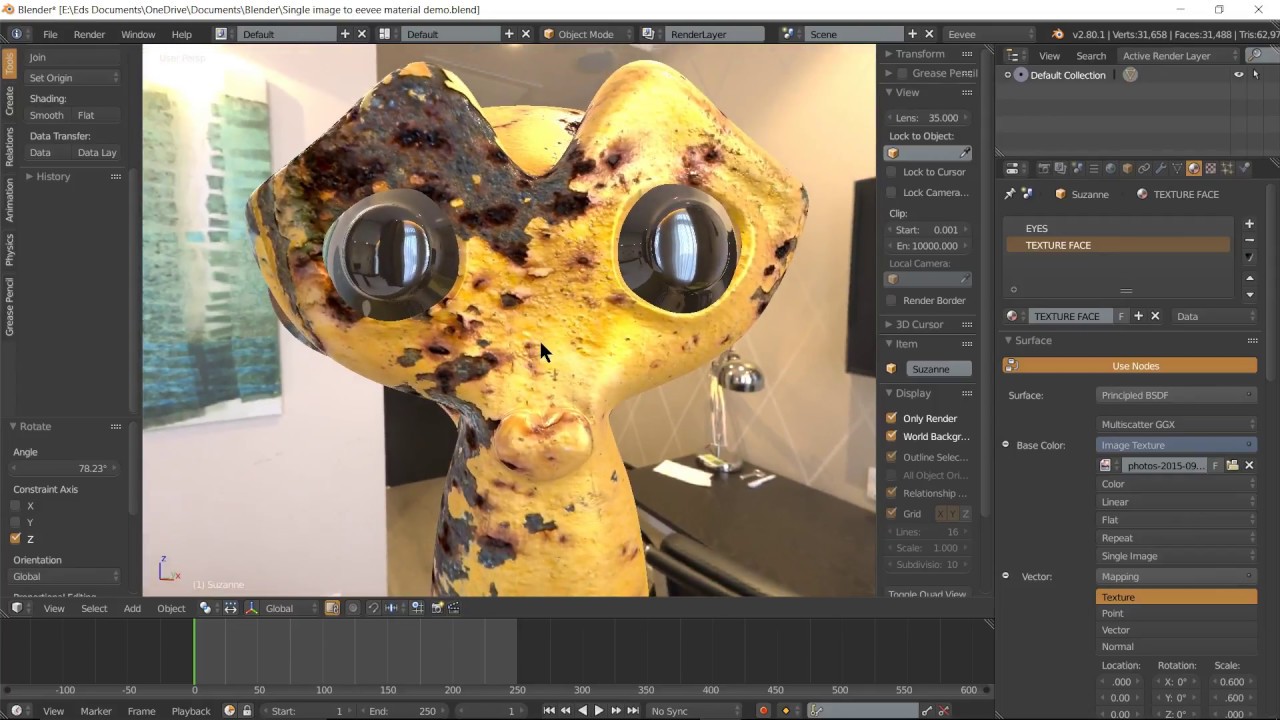
Task: Open the Modifiers wrench tab icon
Action: [x=1161, y=168]
